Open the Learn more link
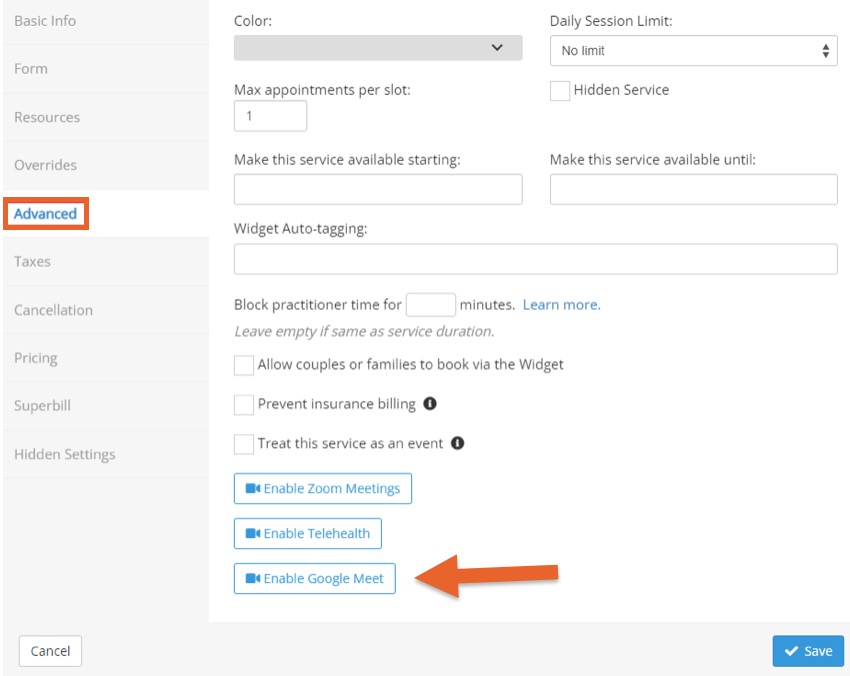This screenshot has width=850, height=676. pyautogui.click(x=561, y=305)
